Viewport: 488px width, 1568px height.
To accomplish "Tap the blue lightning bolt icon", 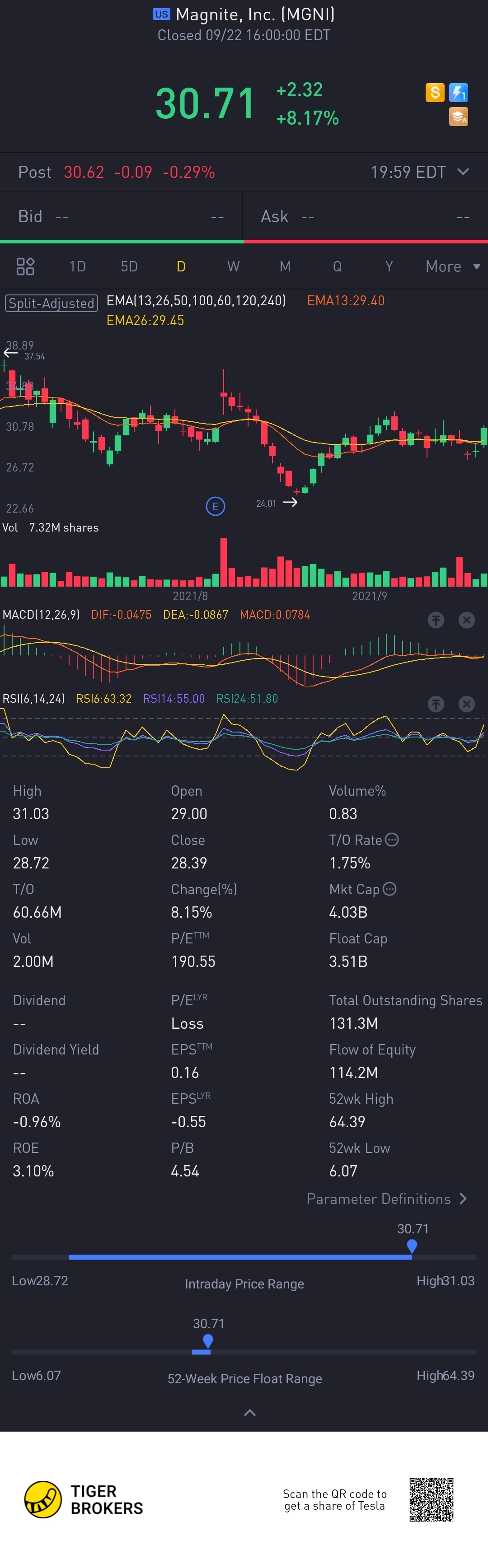I will click(458, 93).
